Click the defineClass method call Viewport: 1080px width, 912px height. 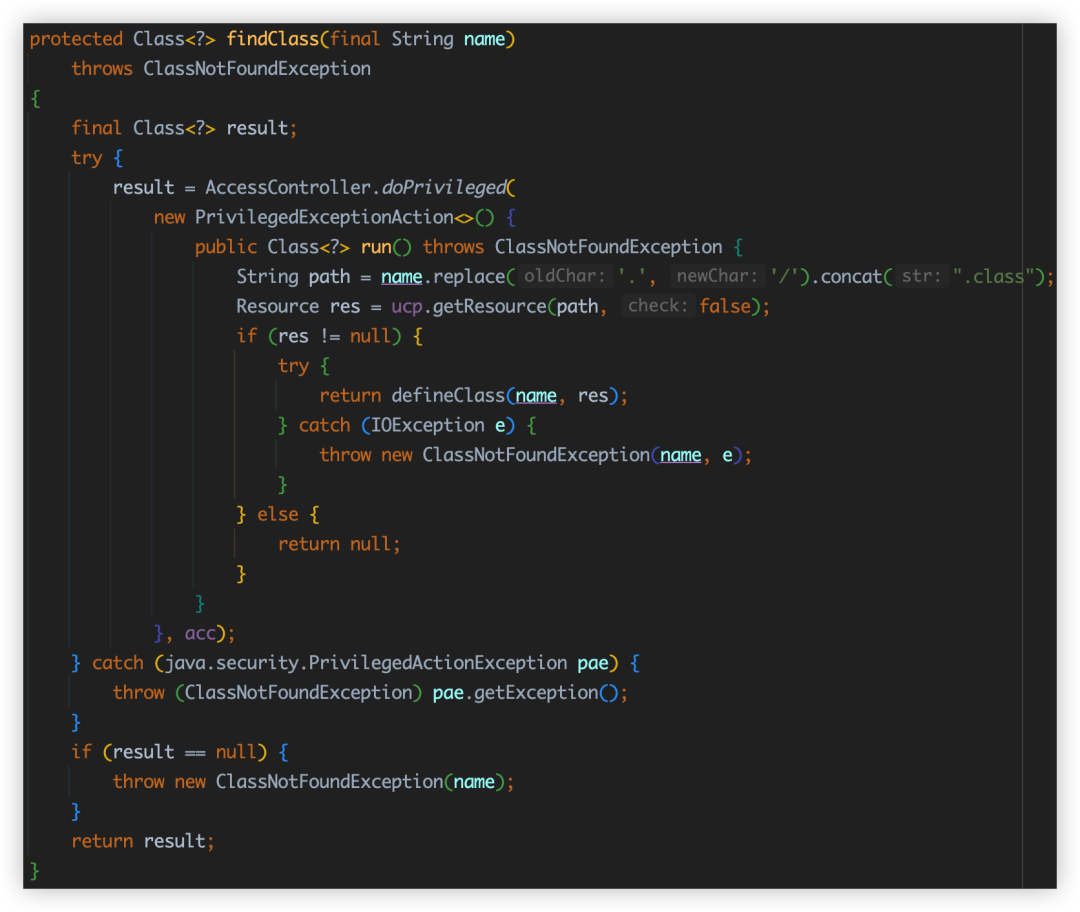point(448,395)
